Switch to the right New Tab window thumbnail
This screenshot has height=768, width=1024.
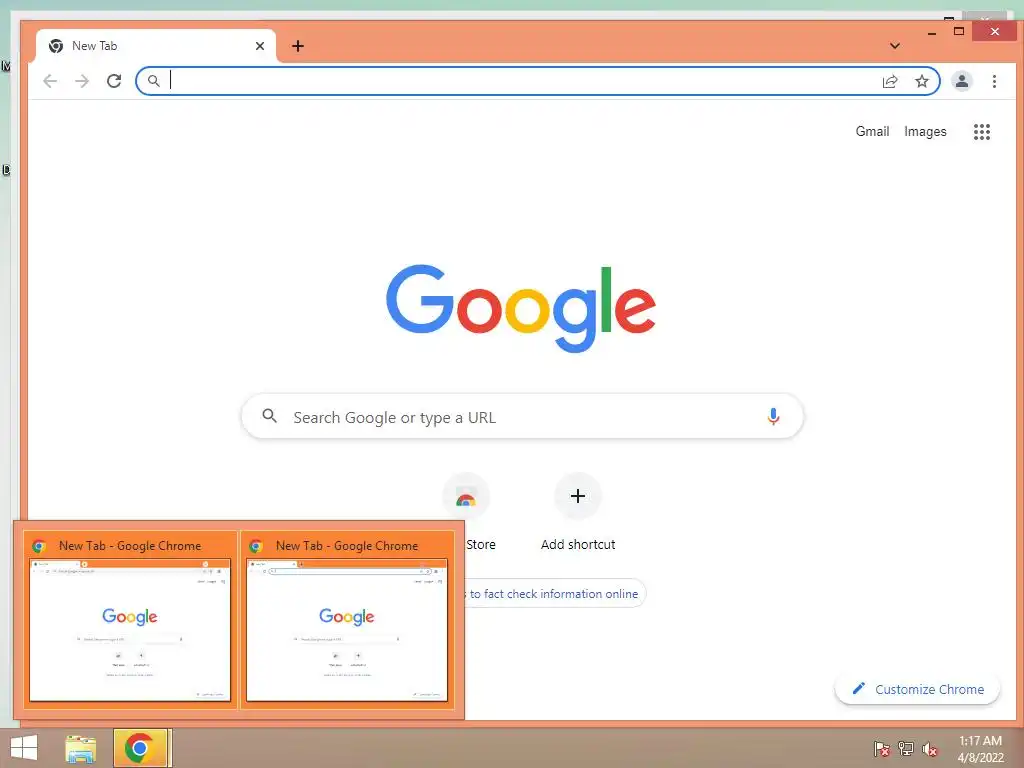(347, 620)
